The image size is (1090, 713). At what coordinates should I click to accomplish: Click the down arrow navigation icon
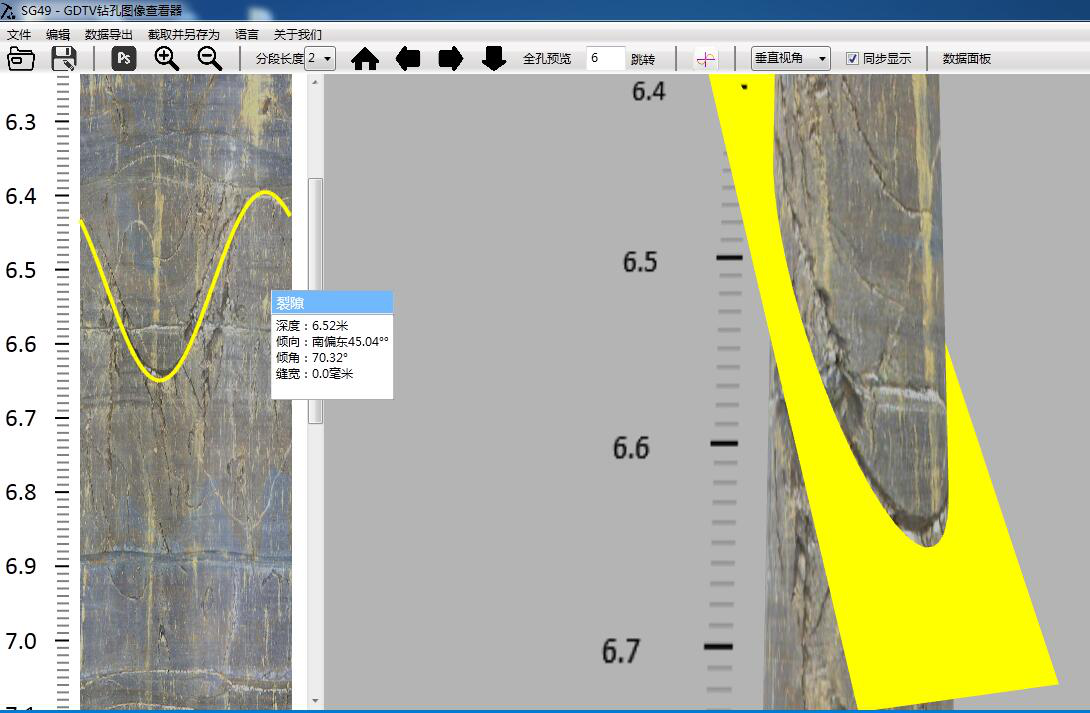click(x=494, y=59)
